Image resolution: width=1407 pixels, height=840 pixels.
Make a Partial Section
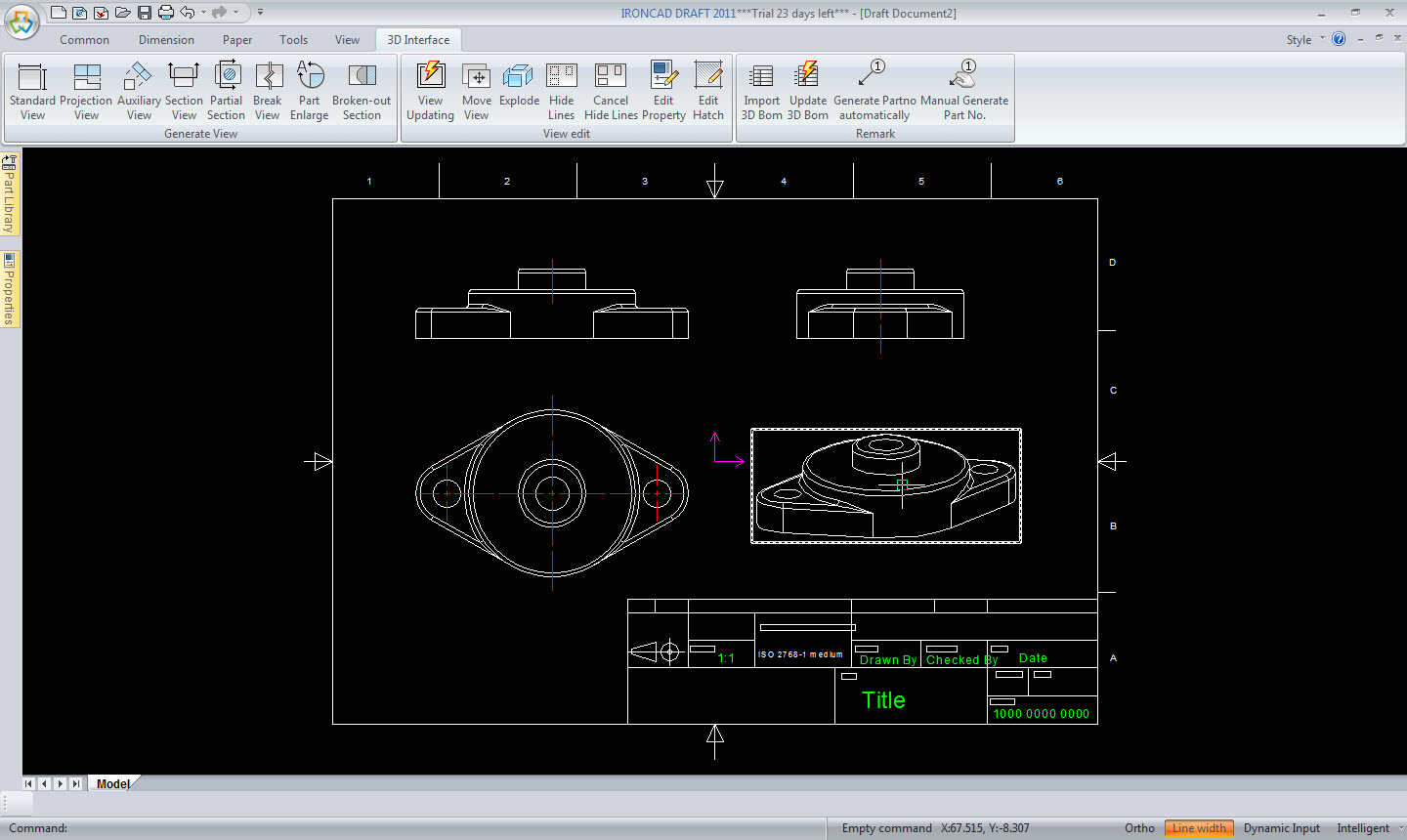click(x=226, y=91)
